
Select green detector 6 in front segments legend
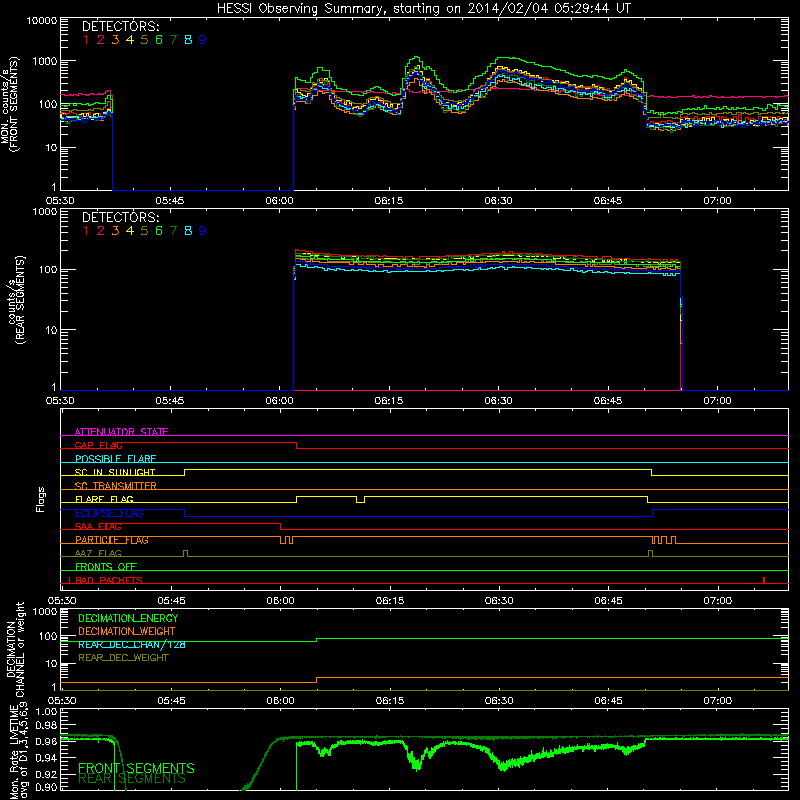click(x=159, y=40)
